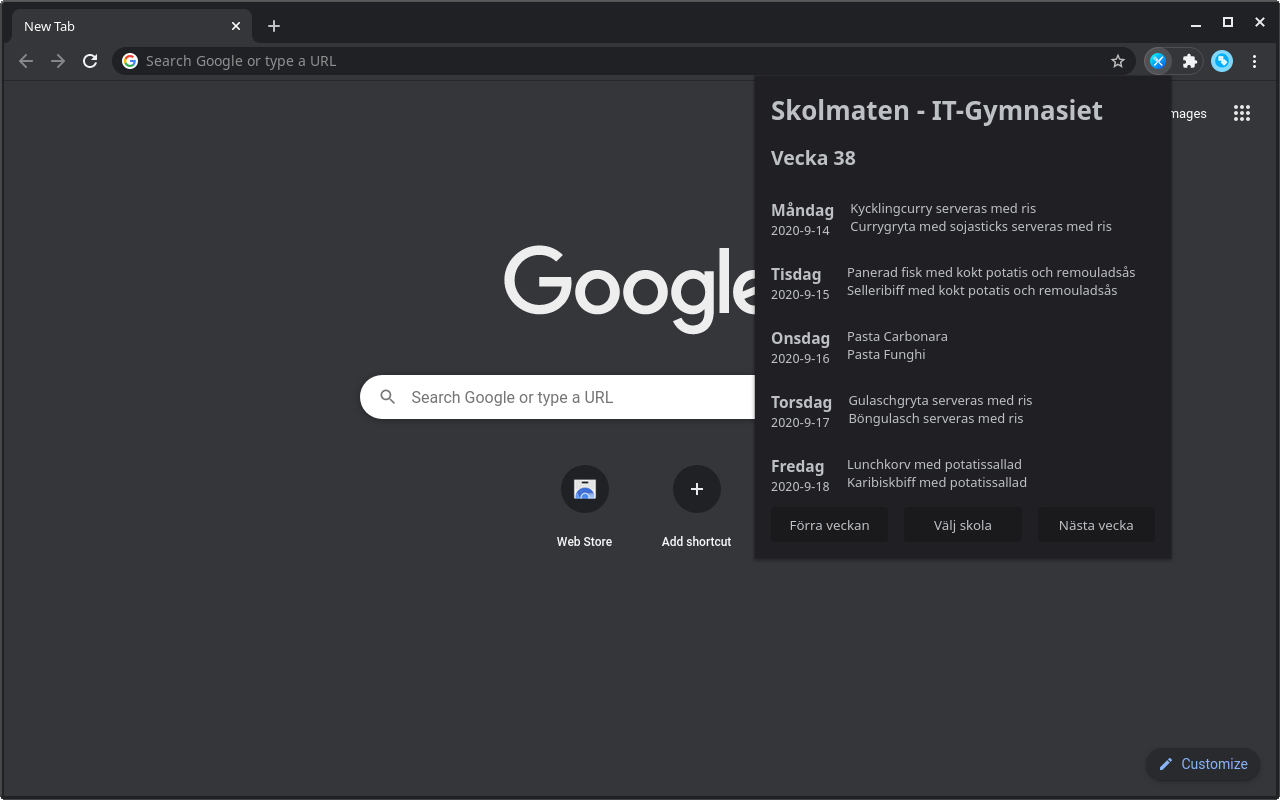Go back using the navigation arrow

25,61
